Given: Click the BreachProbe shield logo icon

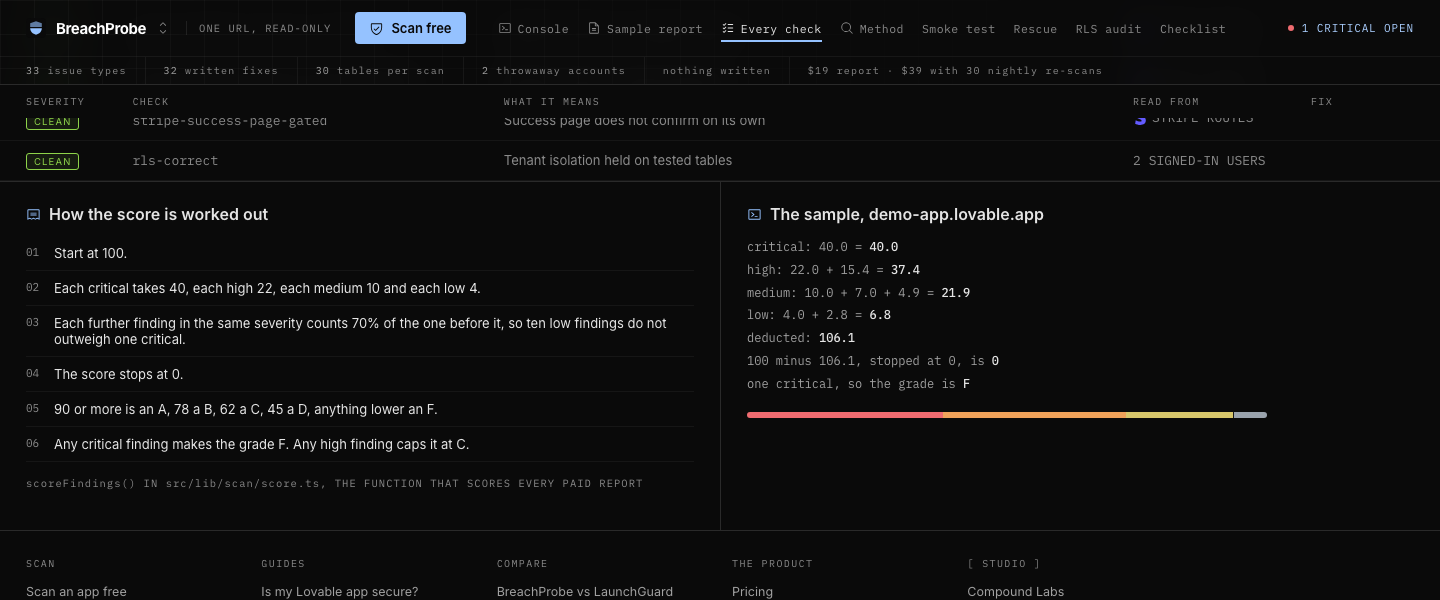Looking at the screenshot, I should tap(37, 29).
